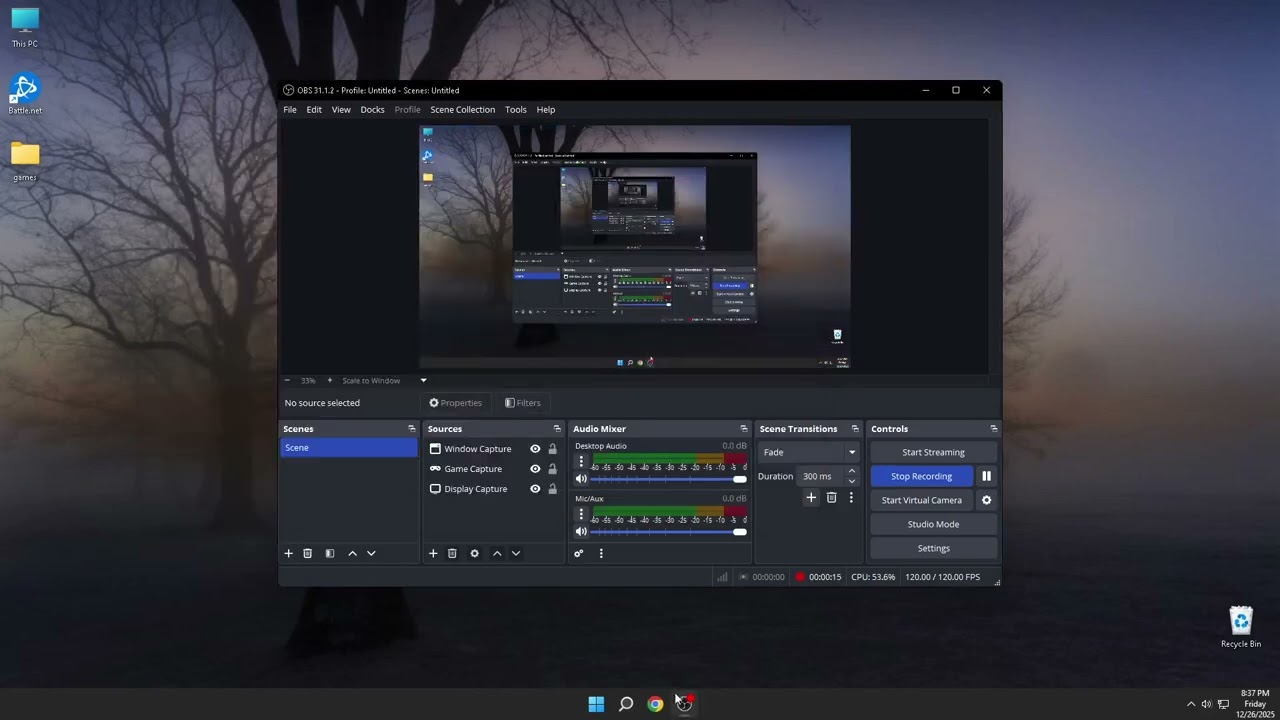Viewport: 1280px width, 720px height.
Task: Open the Fade transition dropdown
Action: [809, 452]
